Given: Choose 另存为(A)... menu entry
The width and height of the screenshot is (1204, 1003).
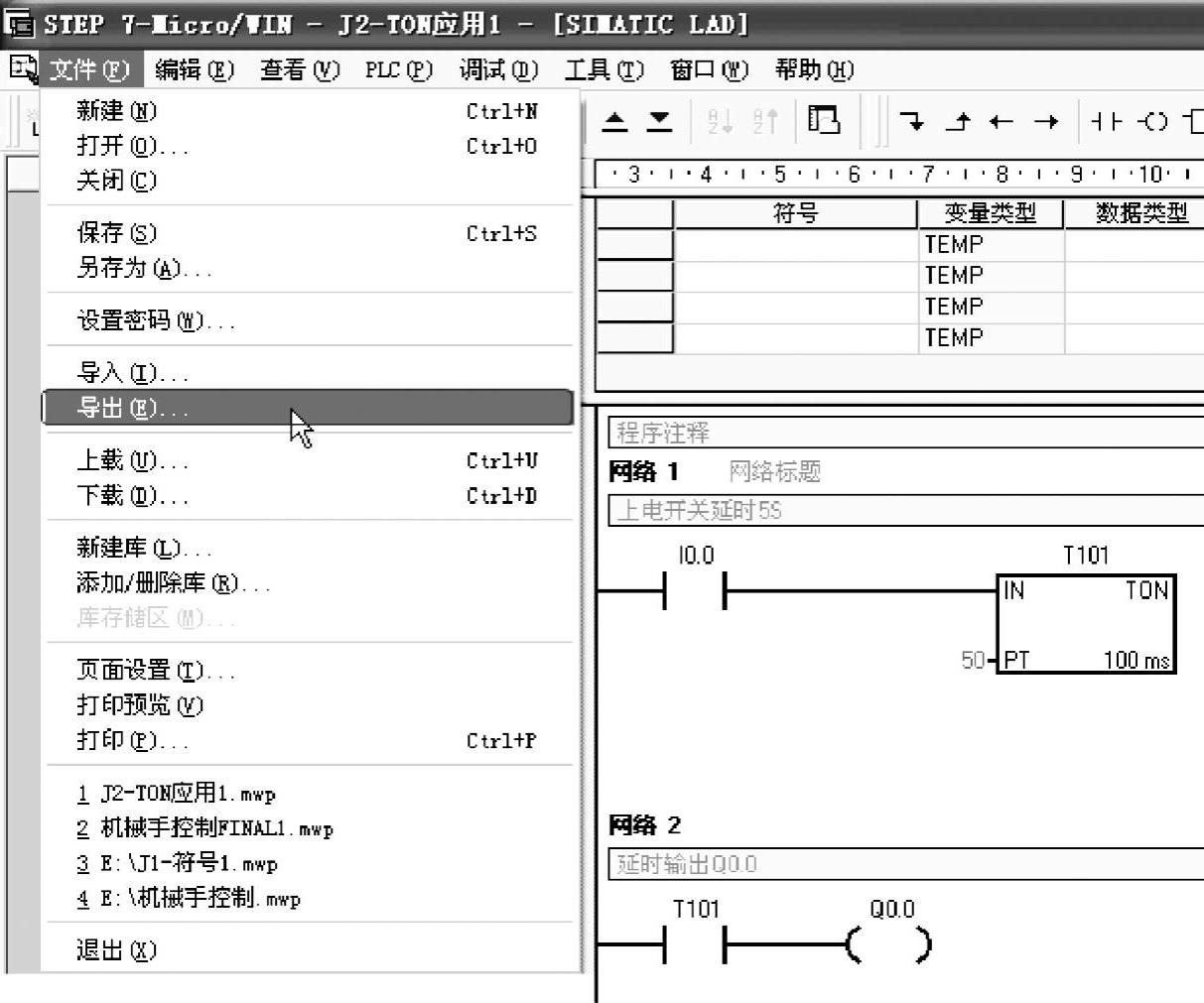Looking at the screenshot, I should pyautogui.click(x=309, y=268).
